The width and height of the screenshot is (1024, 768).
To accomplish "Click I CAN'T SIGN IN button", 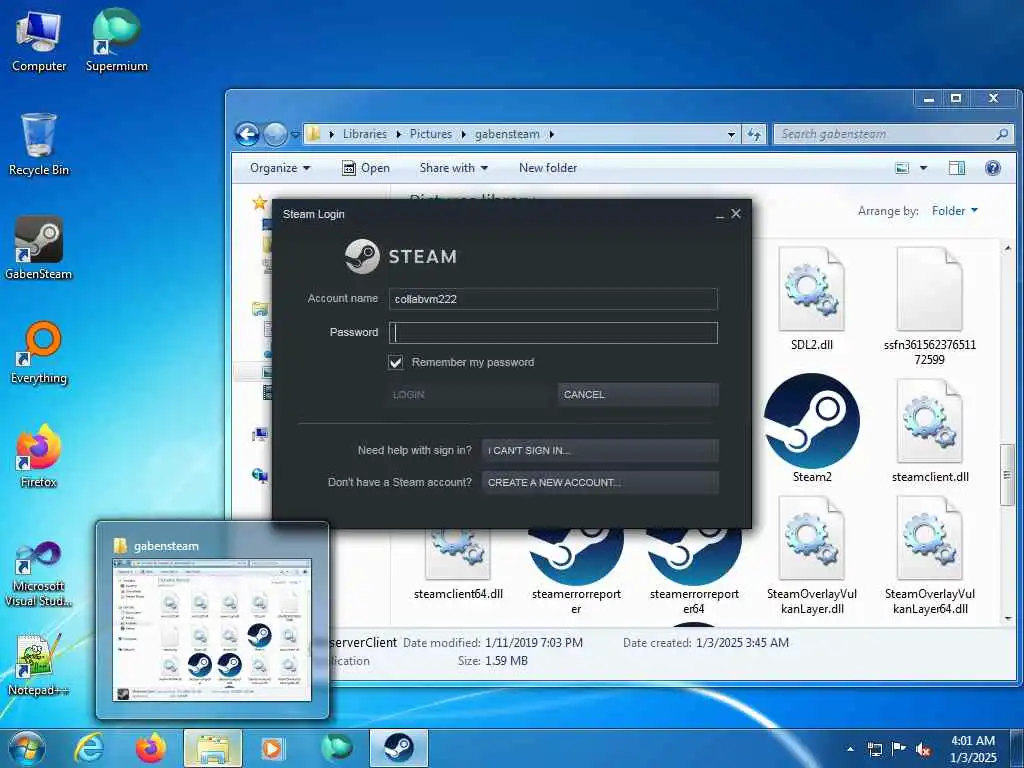I will [x=600, y=451].
